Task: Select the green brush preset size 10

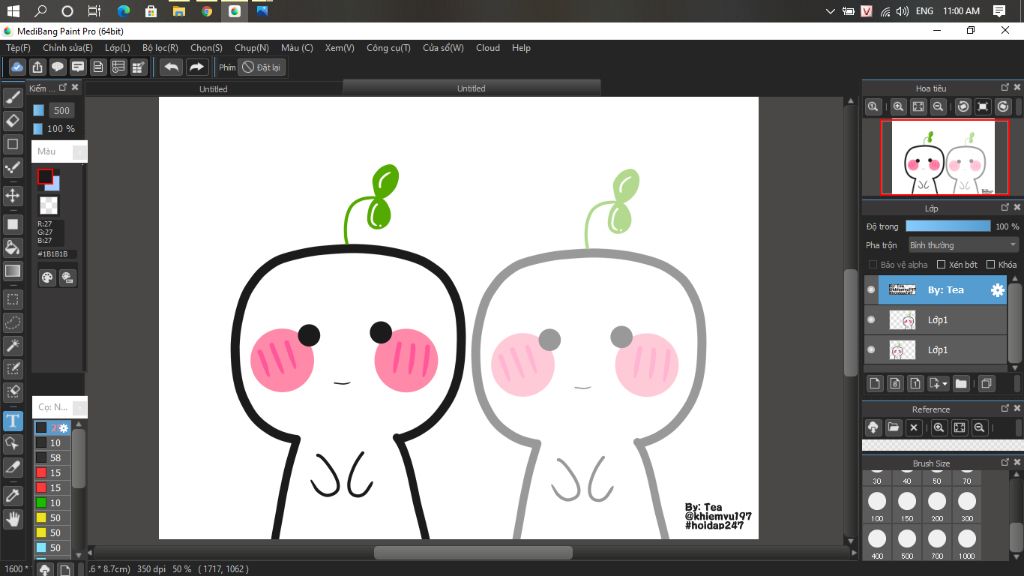Action: [x=52, y=503]
